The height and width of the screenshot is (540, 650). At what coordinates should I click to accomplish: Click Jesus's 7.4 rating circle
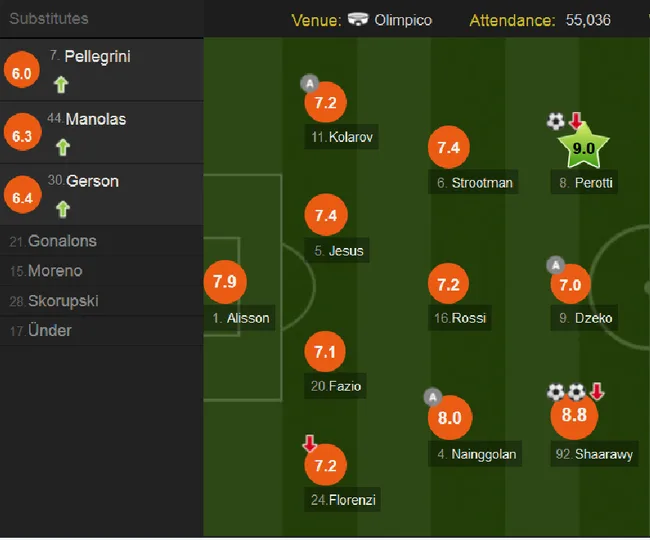tap(326, 215)
